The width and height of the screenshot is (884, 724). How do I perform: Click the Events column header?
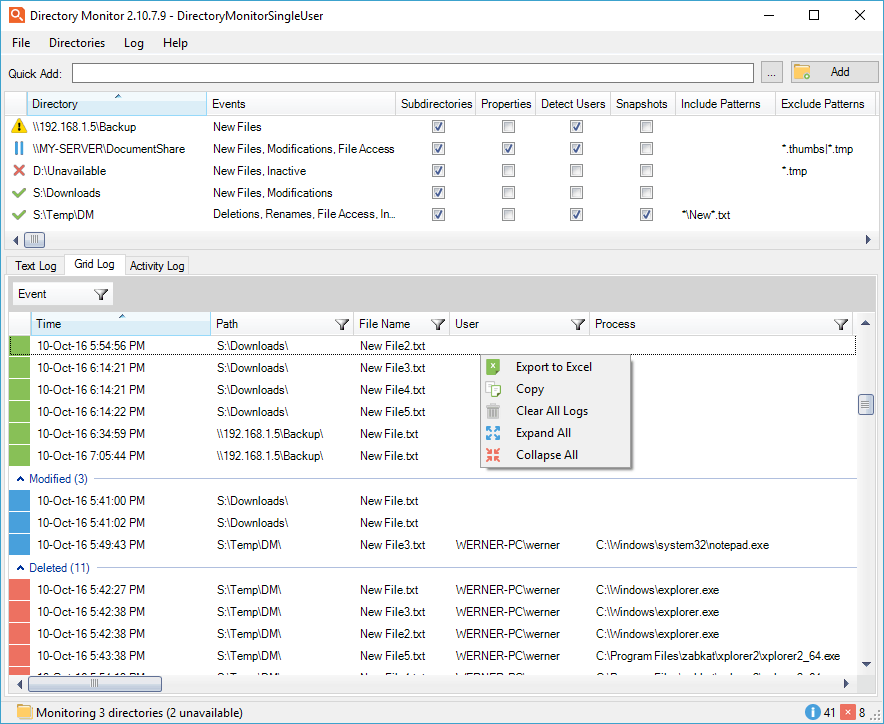tap(301, 104)
